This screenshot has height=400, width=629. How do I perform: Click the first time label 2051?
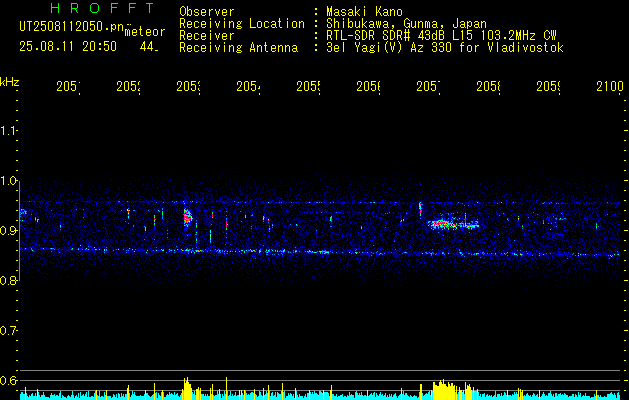pos(68,86)
